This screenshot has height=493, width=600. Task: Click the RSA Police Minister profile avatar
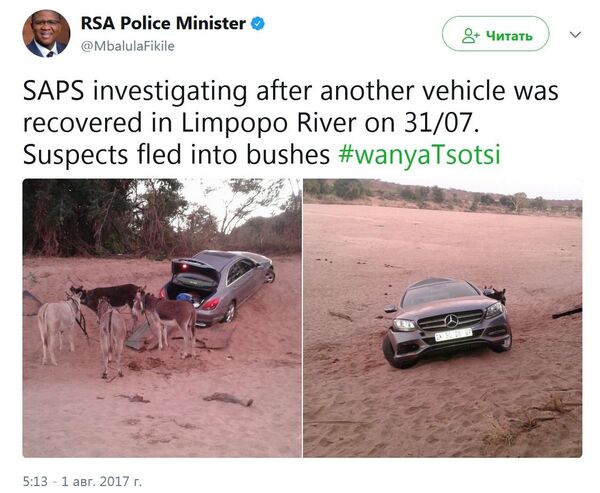tap(46, 34)
